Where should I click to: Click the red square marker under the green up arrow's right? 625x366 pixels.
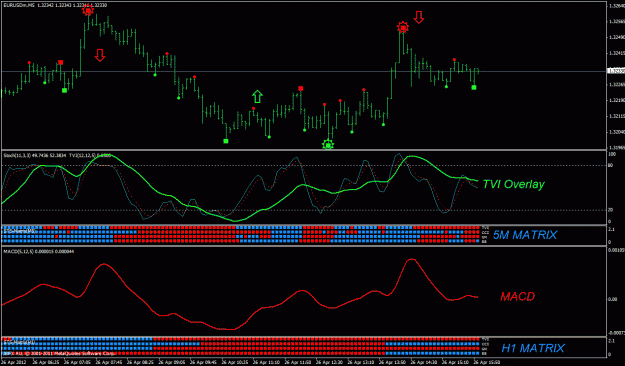[x=301, y=89]
